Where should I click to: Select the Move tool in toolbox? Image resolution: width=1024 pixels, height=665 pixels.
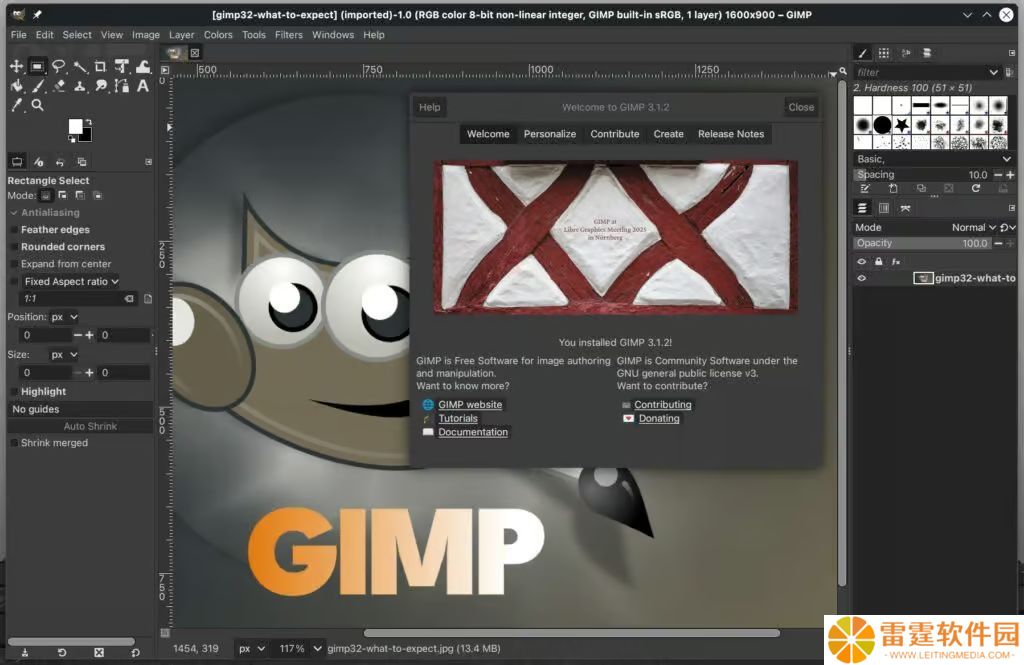(x=16, y=66)
